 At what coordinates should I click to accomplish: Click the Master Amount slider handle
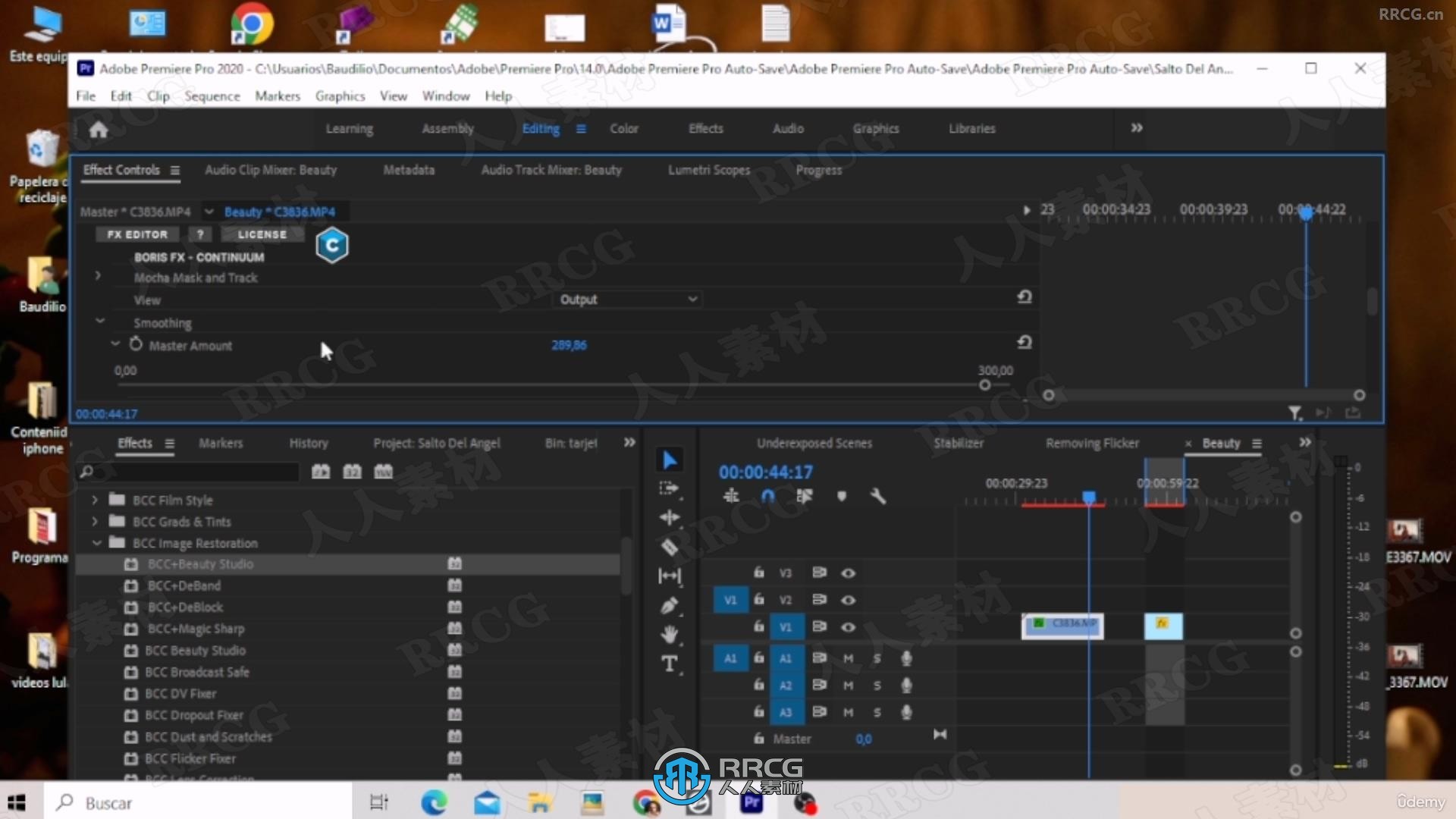pos(984,385)
